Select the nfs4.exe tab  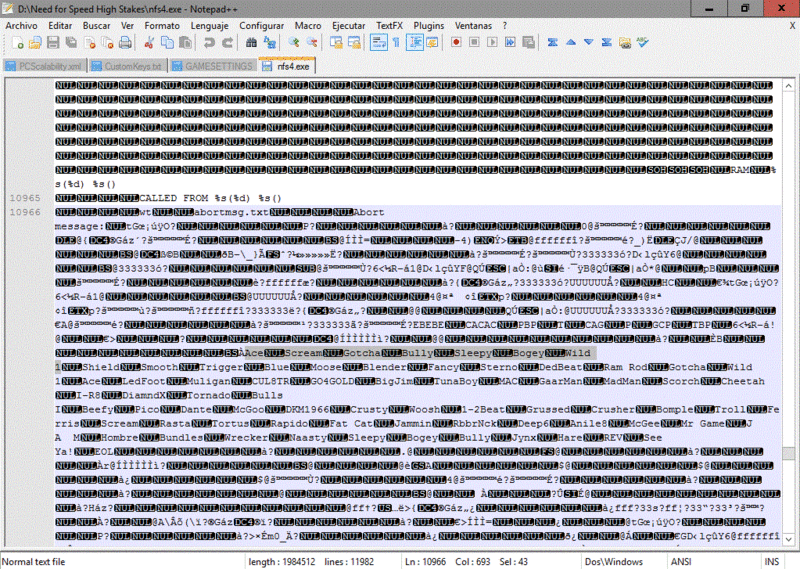pos(287,66)
